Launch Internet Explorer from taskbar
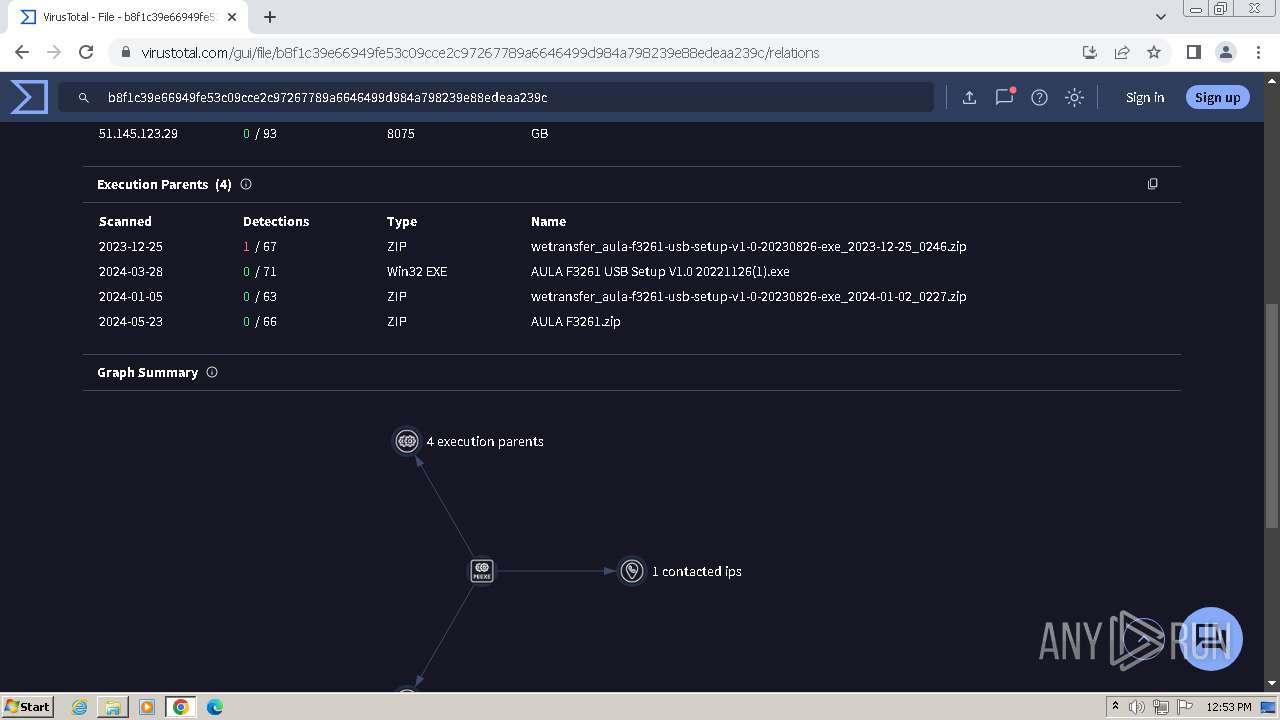 point(79,707)
